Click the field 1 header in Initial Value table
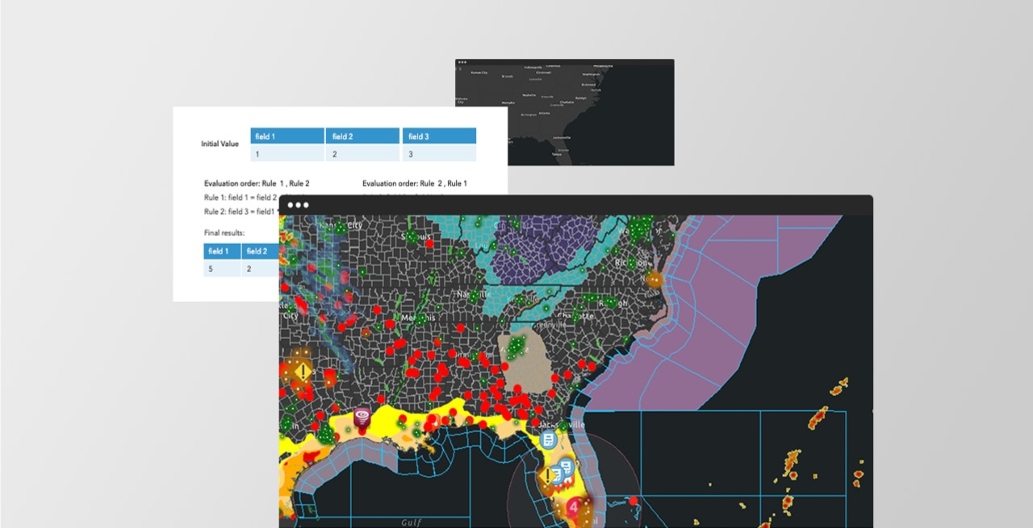1033x528 pixels. pyautogui.click(x=287, y=136)
